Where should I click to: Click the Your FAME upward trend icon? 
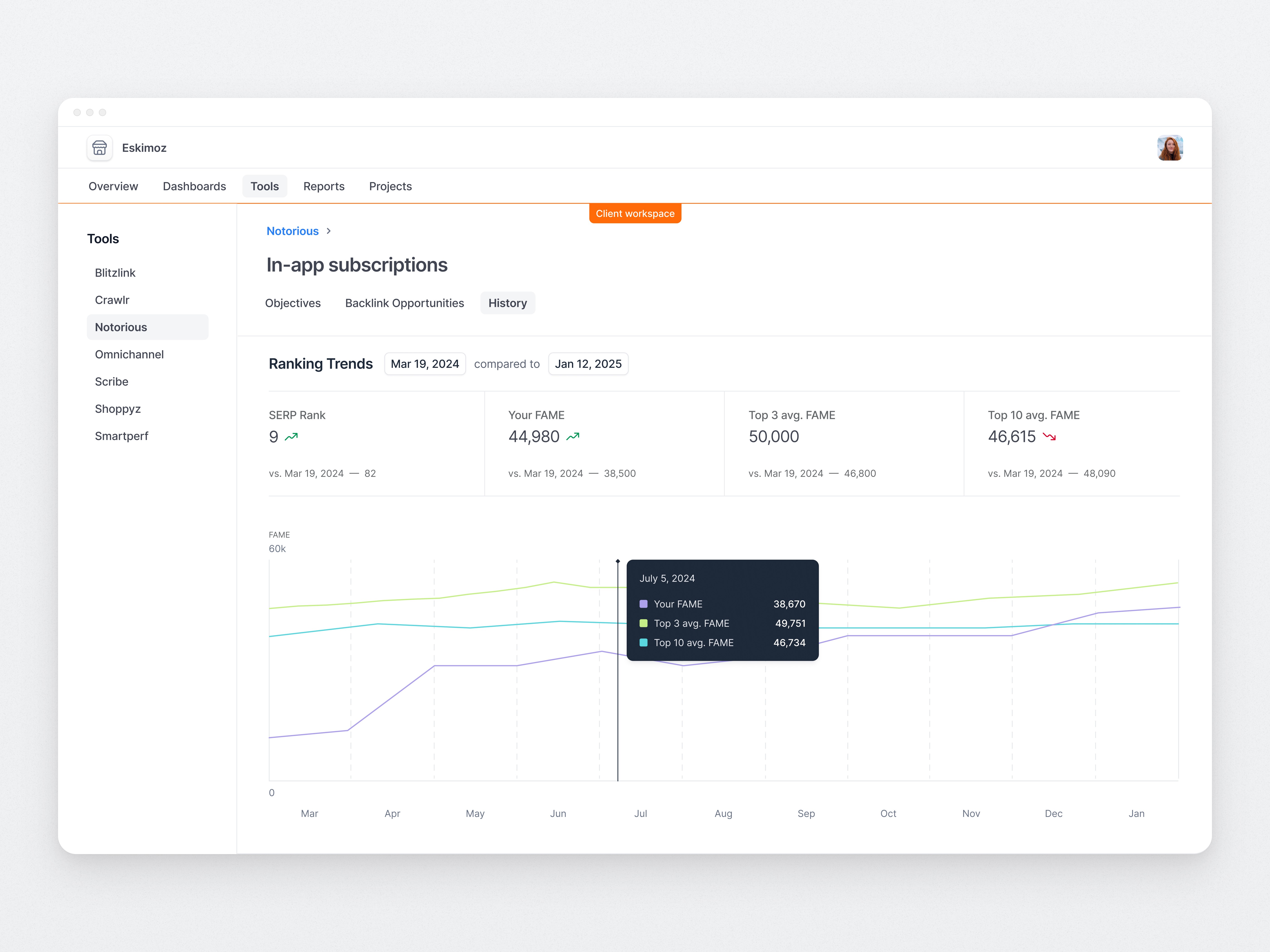[x=573, y=437]
